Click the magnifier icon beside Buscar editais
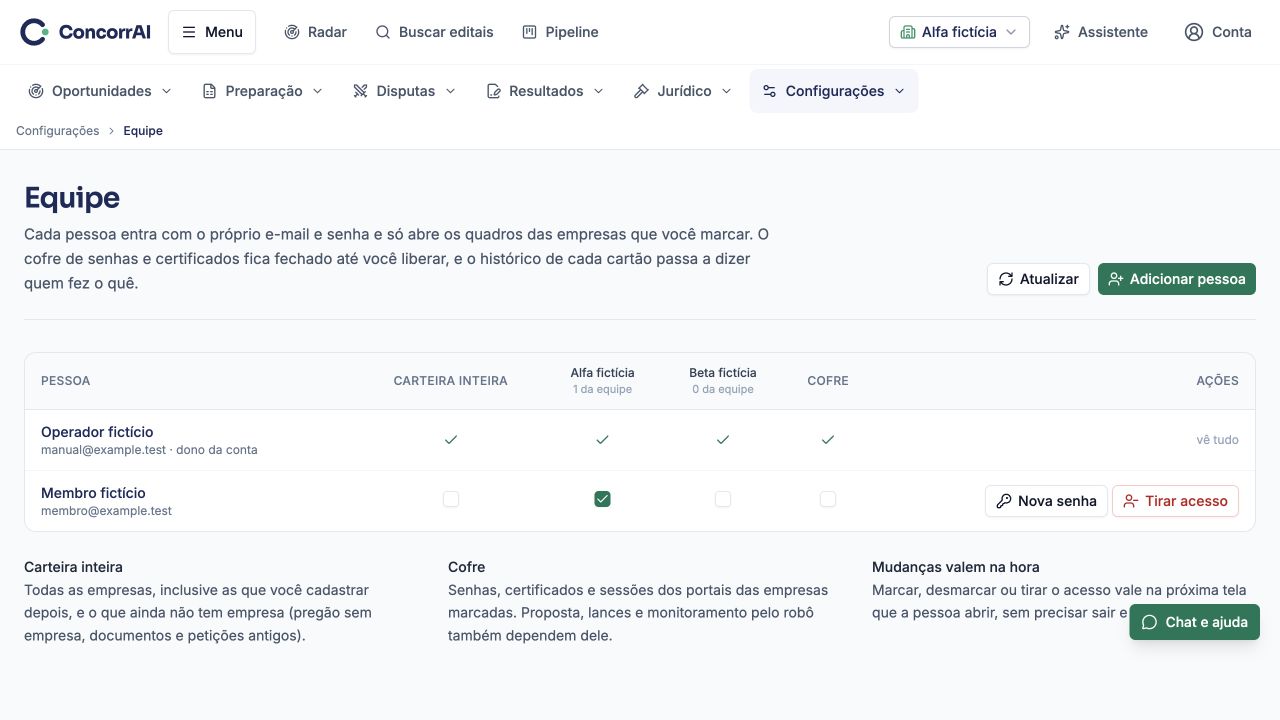Screen dimensions: 1280x720 click(x=383, y=32)
